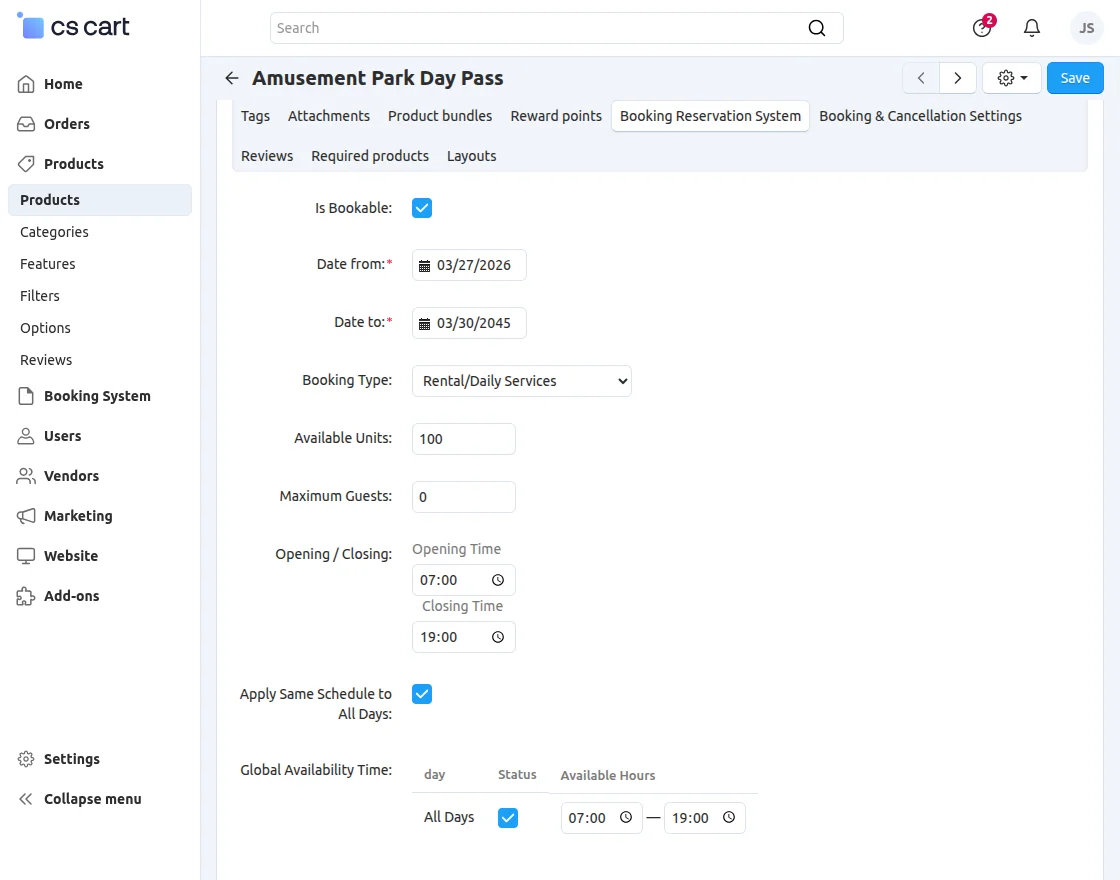
Task: Open the notifications bell
Action: (1032, 28)
